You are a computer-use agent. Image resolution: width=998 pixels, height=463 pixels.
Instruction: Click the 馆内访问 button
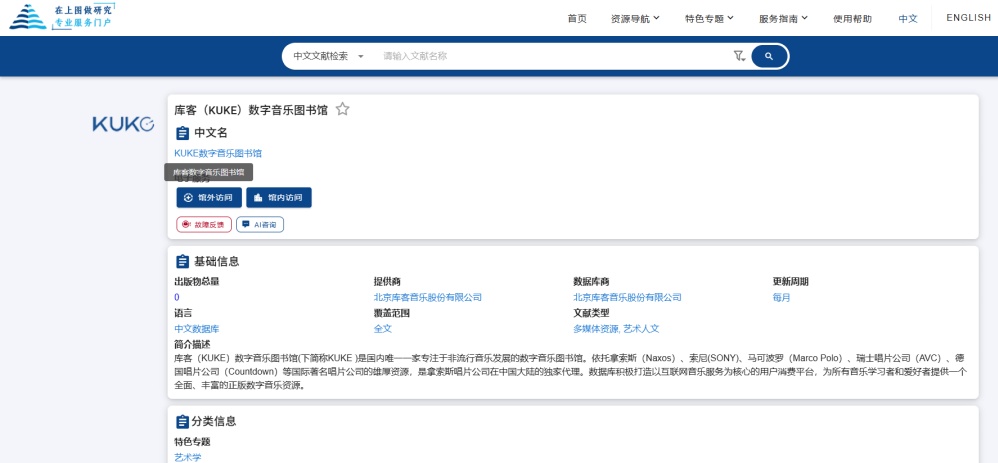pyautogui.click(x=279, y=198)
